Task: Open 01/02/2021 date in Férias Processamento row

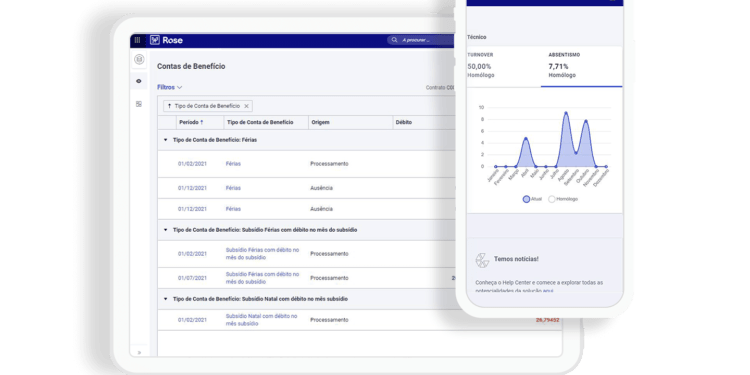Action: (192, 164)
